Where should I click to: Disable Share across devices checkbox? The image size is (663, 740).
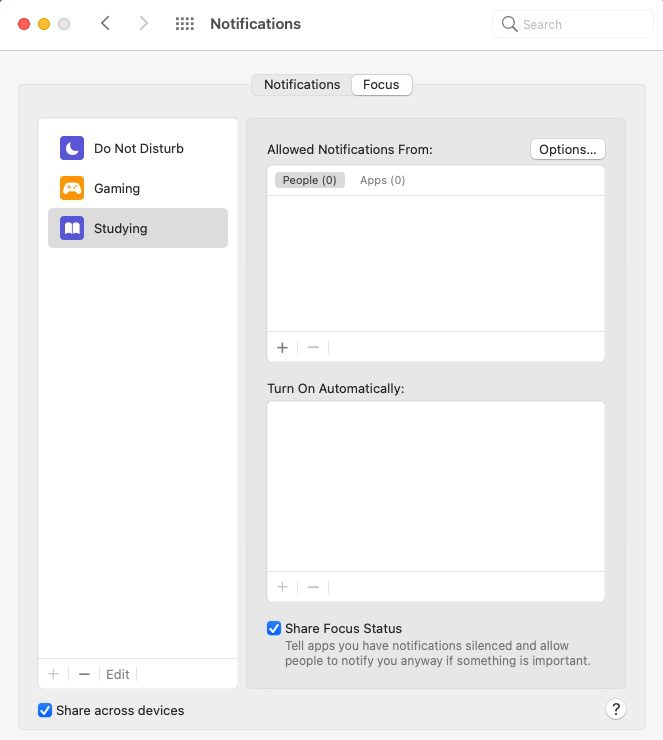point(45,710)
